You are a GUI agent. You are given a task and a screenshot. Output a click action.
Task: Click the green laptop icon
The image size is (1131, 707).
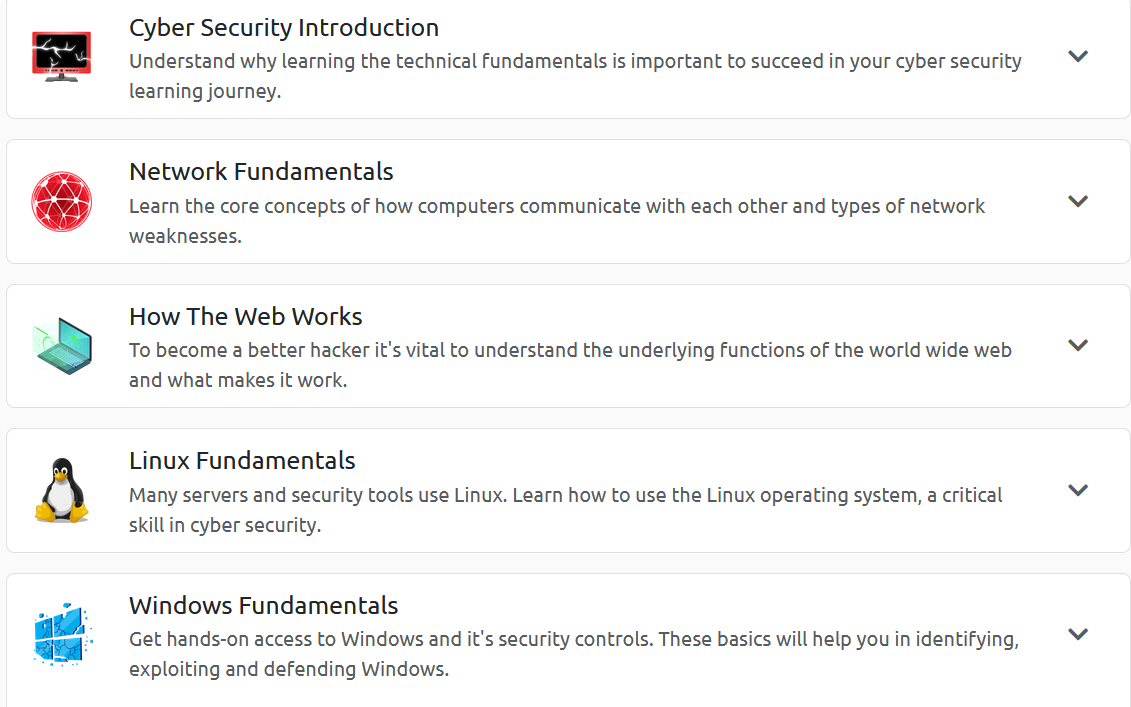tap(62, 345)
